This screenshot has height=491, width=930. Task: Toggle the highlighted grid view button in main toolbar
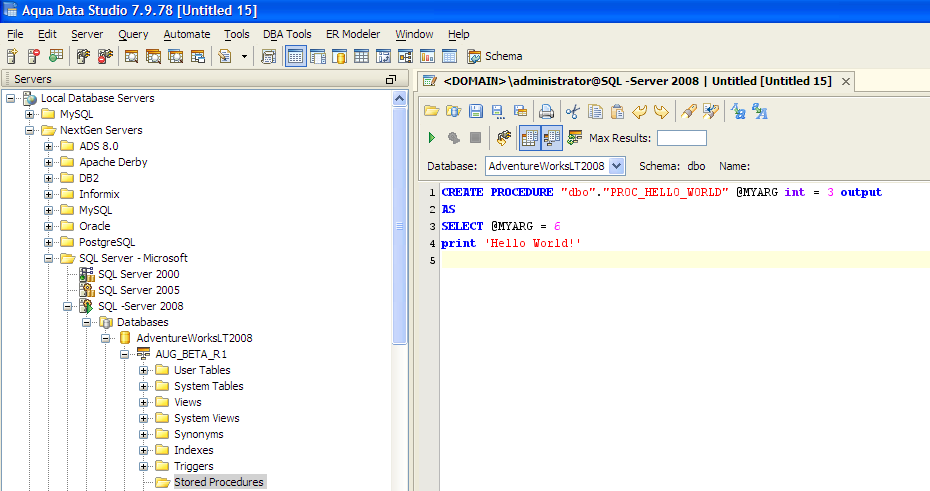[295, 56]
